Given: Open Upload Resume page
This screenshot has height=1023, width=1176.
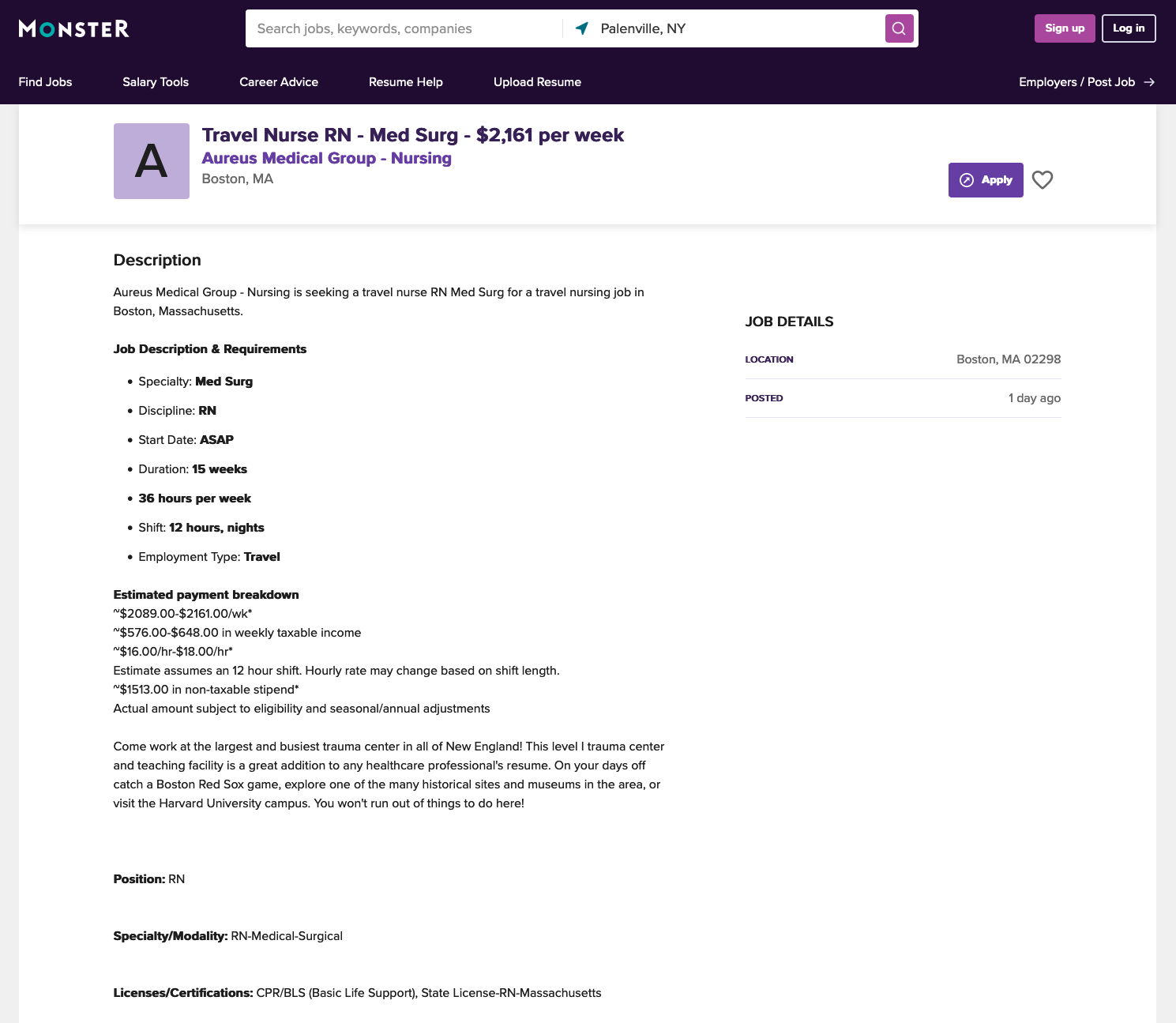Looking at the screenshot, I should click(537, 82).
